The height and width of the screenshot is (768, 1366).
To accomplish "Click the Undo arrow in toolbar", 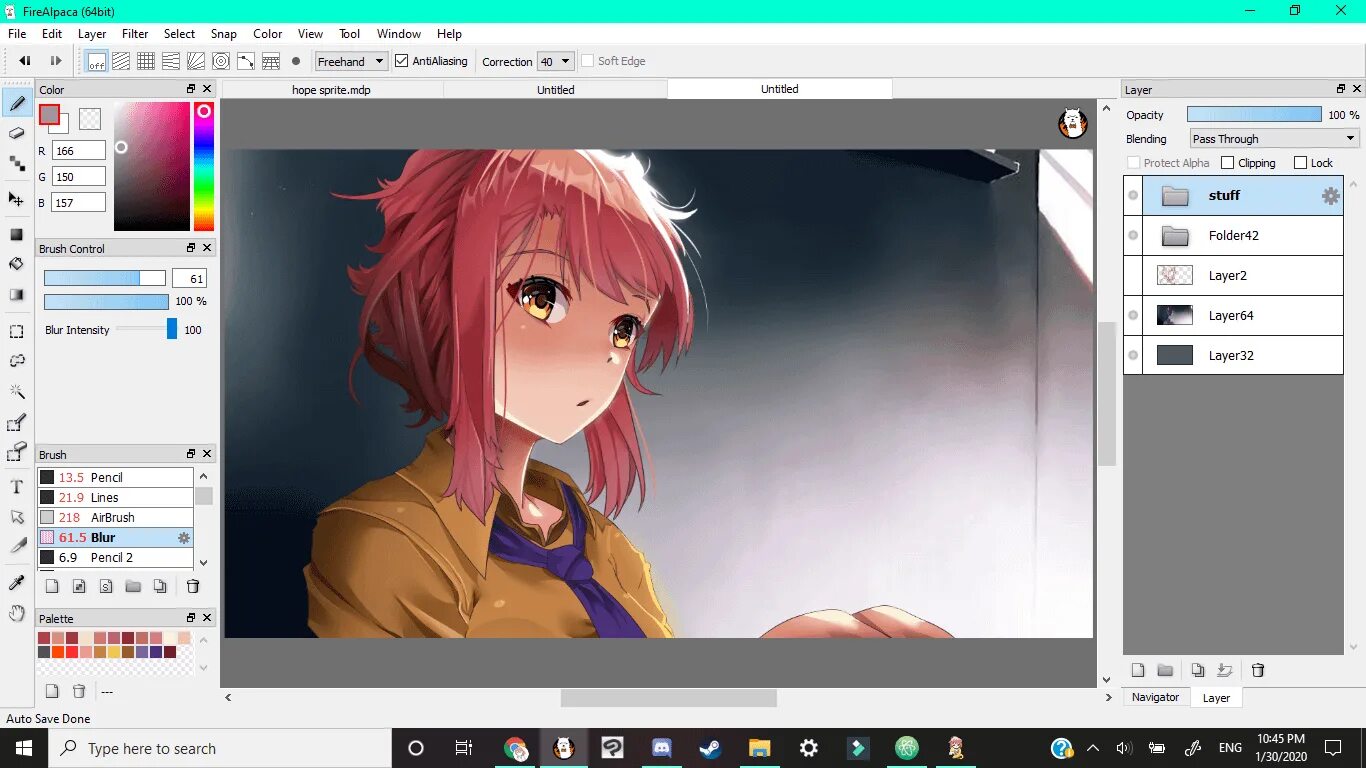I will click(25, 61).
